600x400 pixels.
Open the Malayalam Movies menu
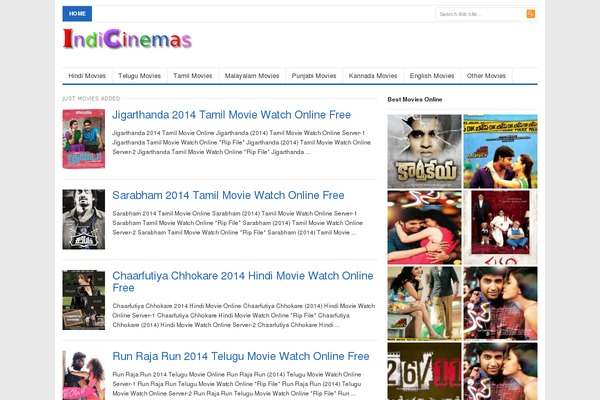(252, 76)
